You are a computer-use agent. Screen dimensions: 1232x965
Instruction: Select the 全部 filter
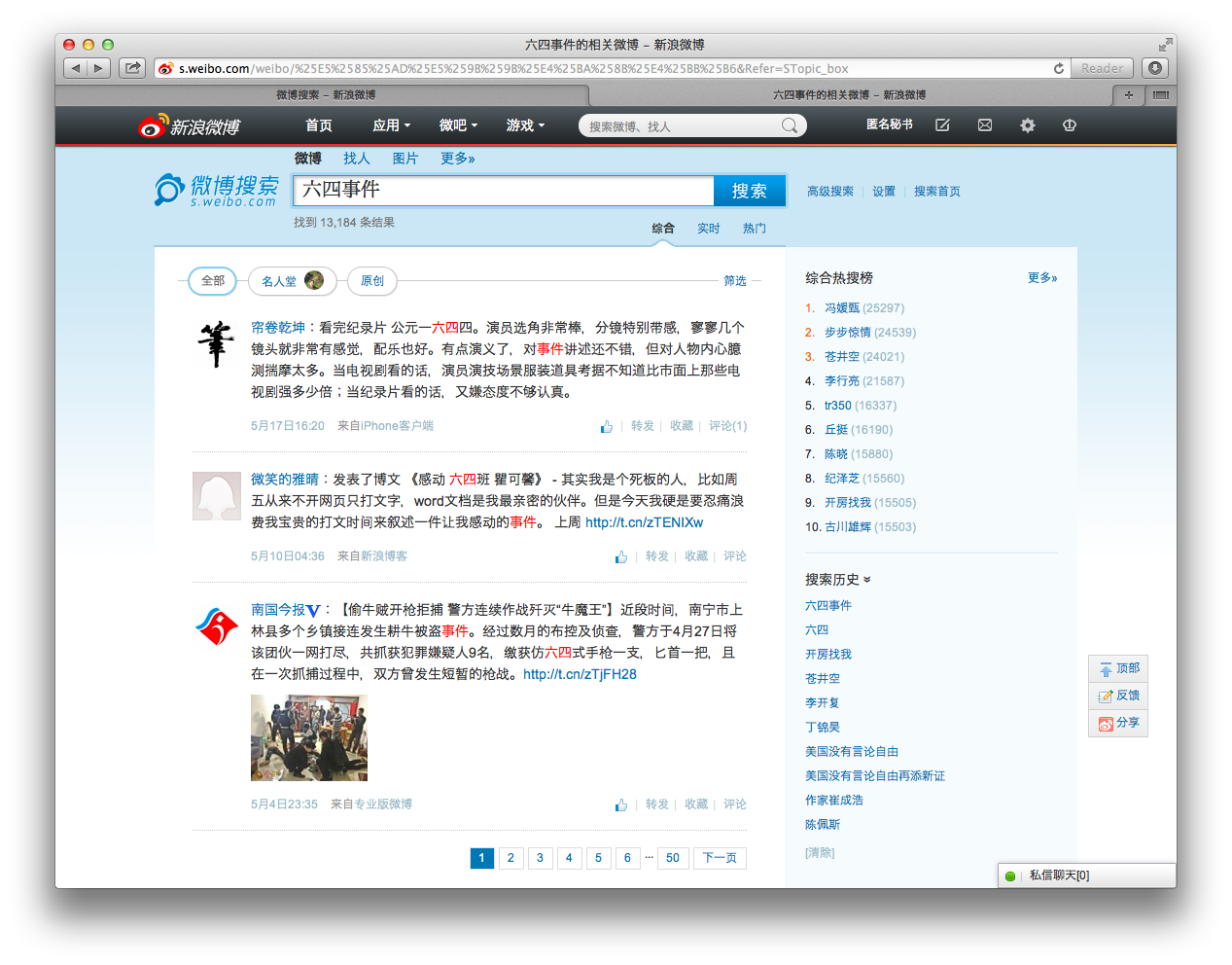[213, 281]
